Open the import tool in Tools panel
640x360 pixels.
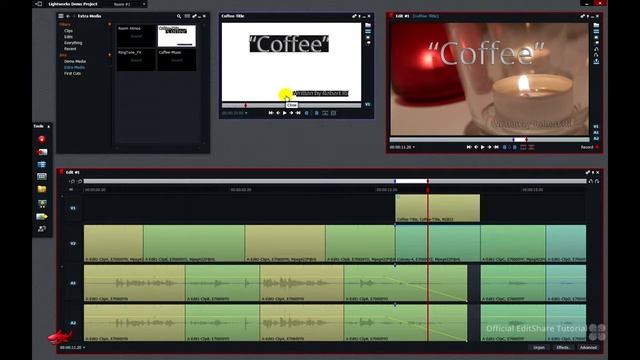tap(42, 152)
